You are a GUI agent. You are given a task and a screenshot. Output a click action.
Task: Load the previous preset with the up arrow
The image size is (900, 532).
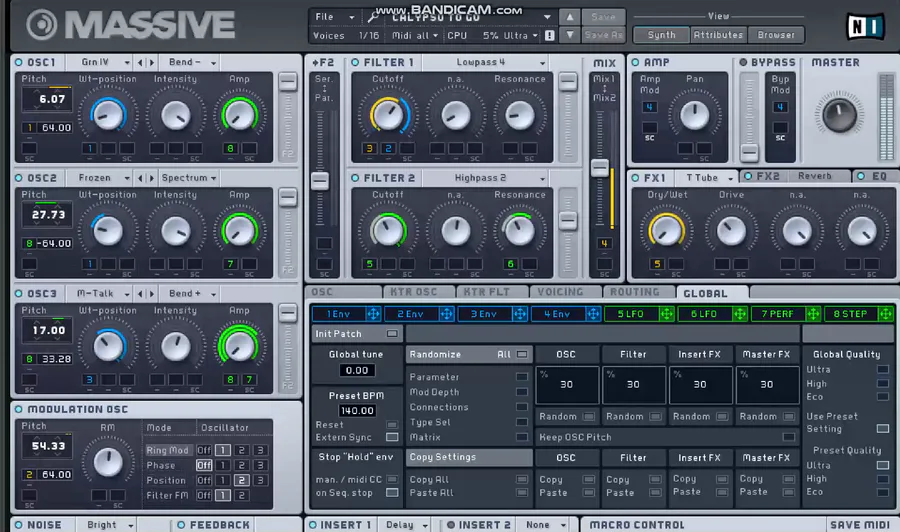click(569, 17)
